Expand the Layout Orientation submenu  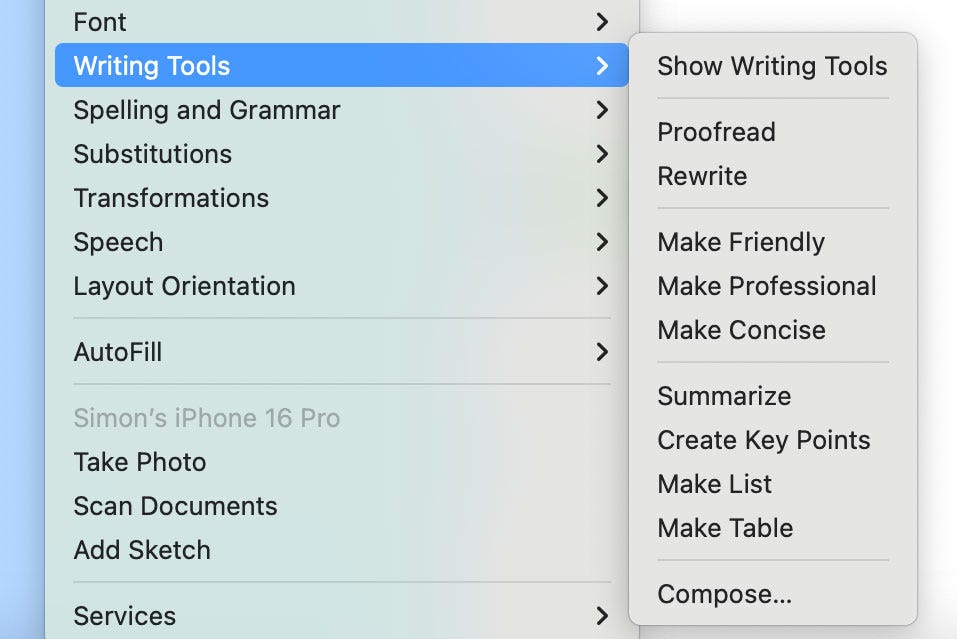coord(342,286)
